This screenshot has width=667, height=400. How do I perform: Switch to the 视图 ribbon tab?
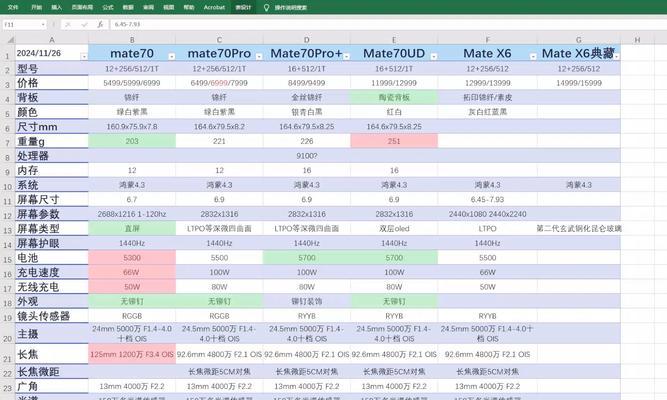tap(168, 7)
